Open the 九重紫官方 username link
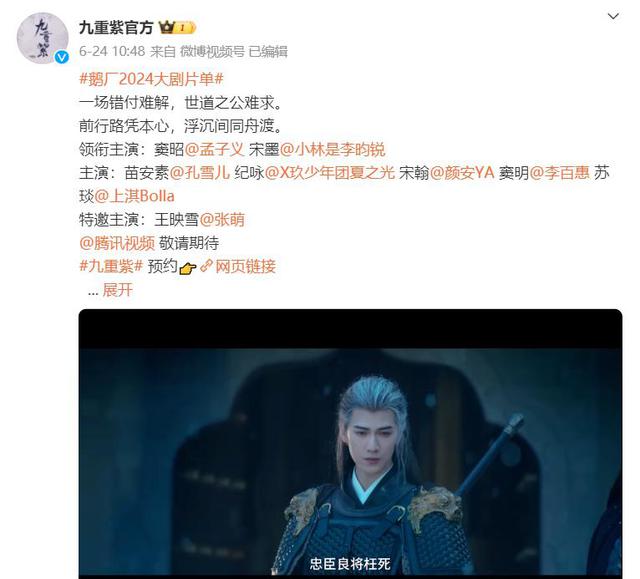Screen dimensions: 640x579 point(116,28)
